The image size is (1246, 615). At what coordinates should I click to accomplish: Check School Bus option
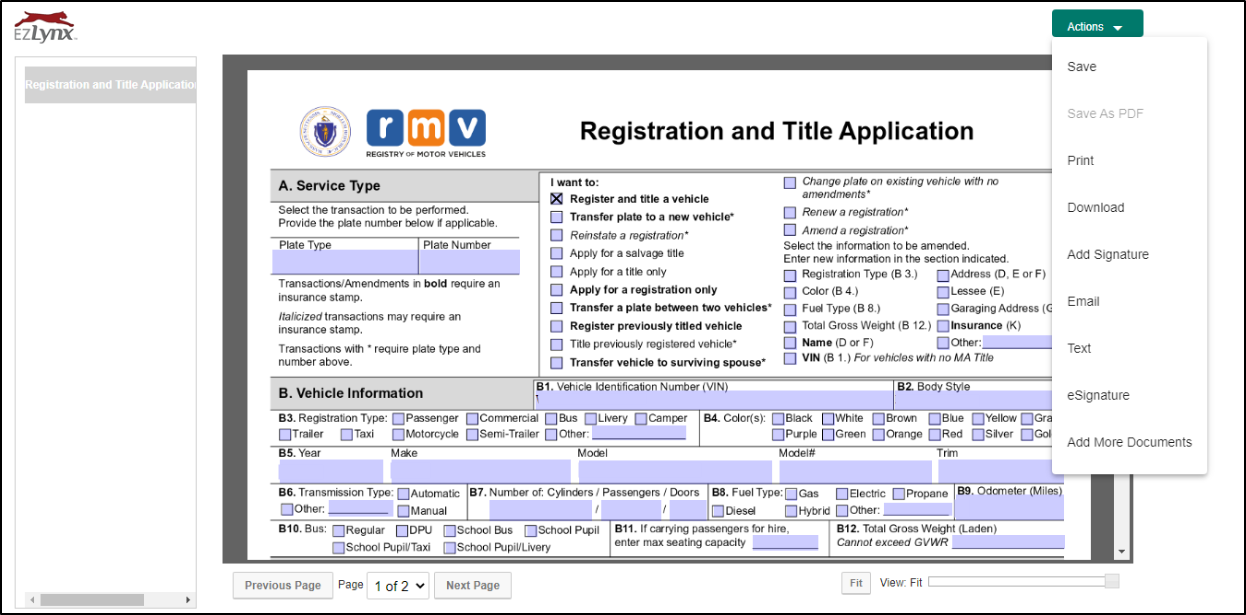coord(450,531)
